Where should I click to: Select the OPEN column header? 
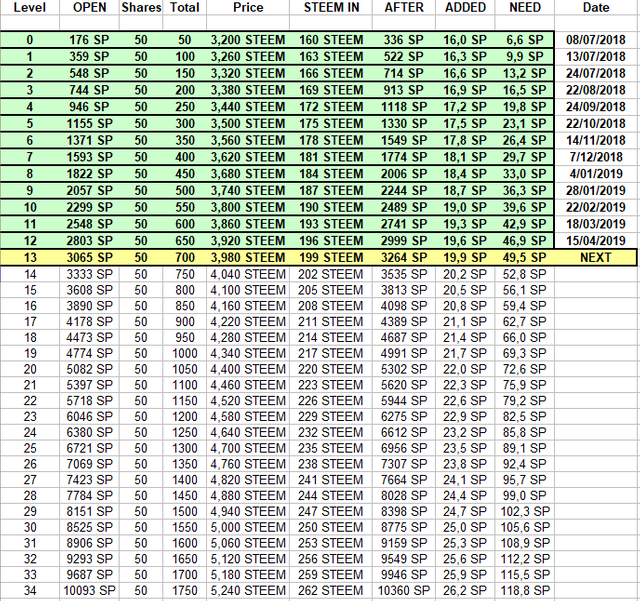coord(89,7)
